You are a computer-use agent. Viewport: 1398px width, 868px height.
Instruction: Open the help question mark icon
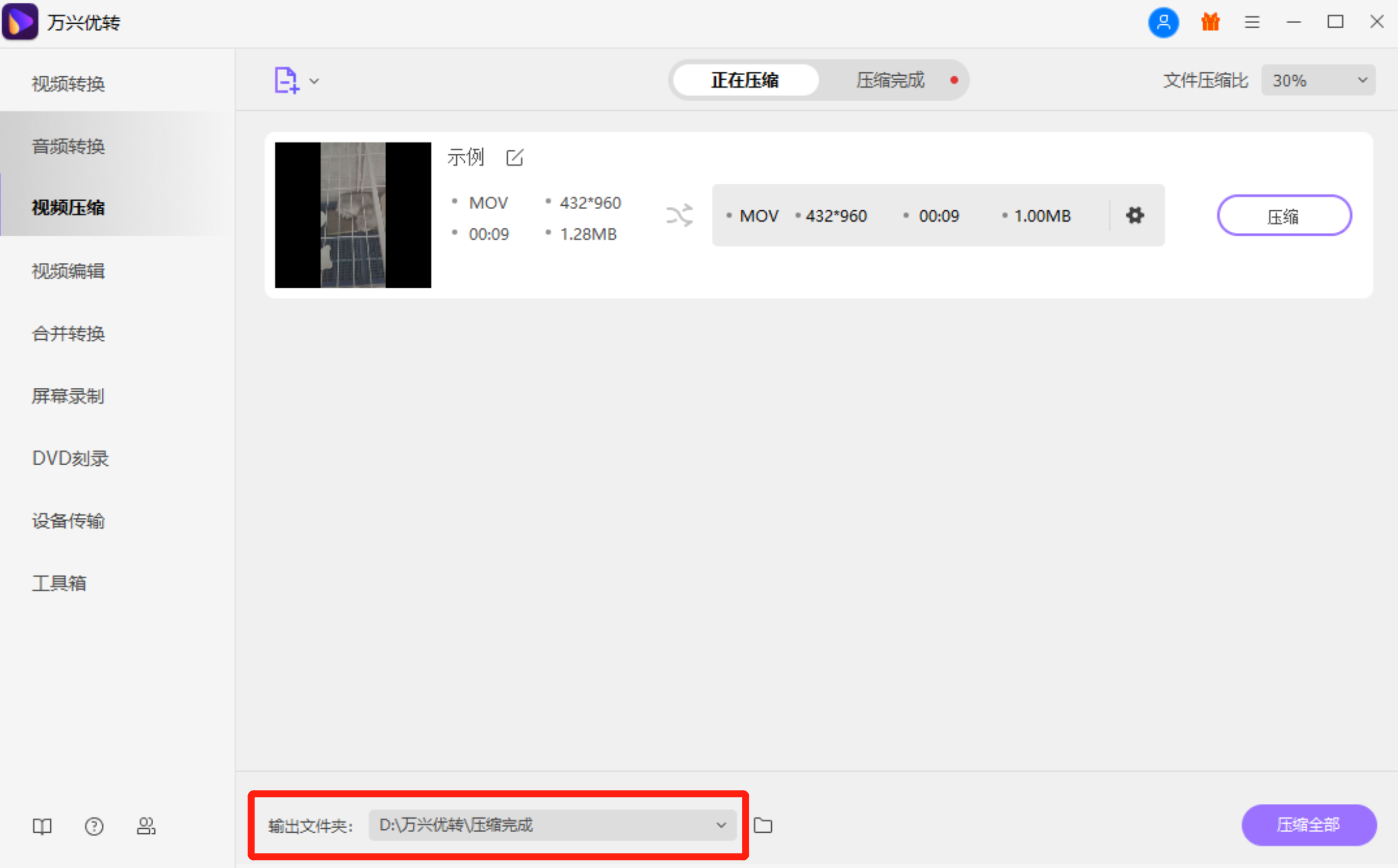coord(94,826)
